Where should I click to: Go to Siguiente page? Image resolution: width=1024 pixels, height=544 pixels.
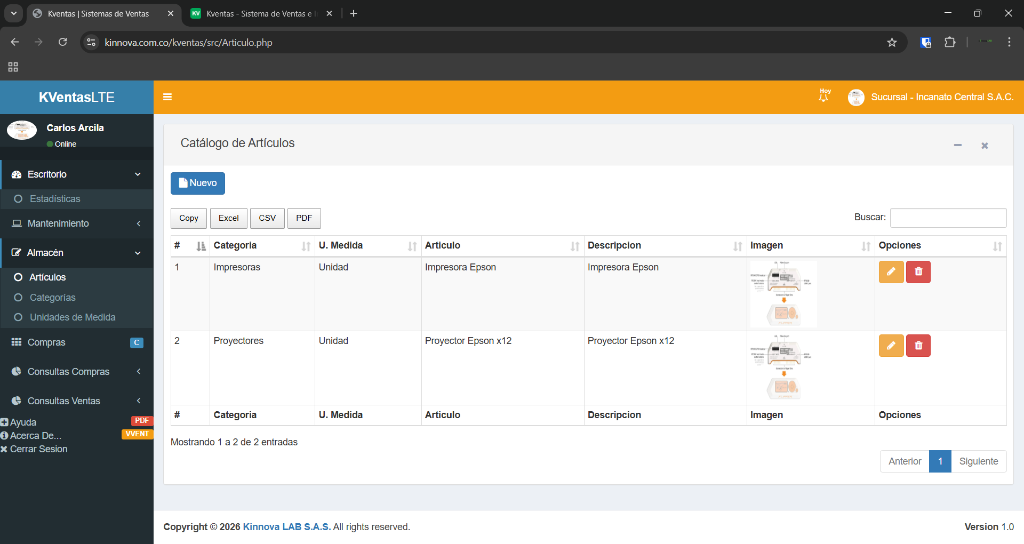pos(978,461)
